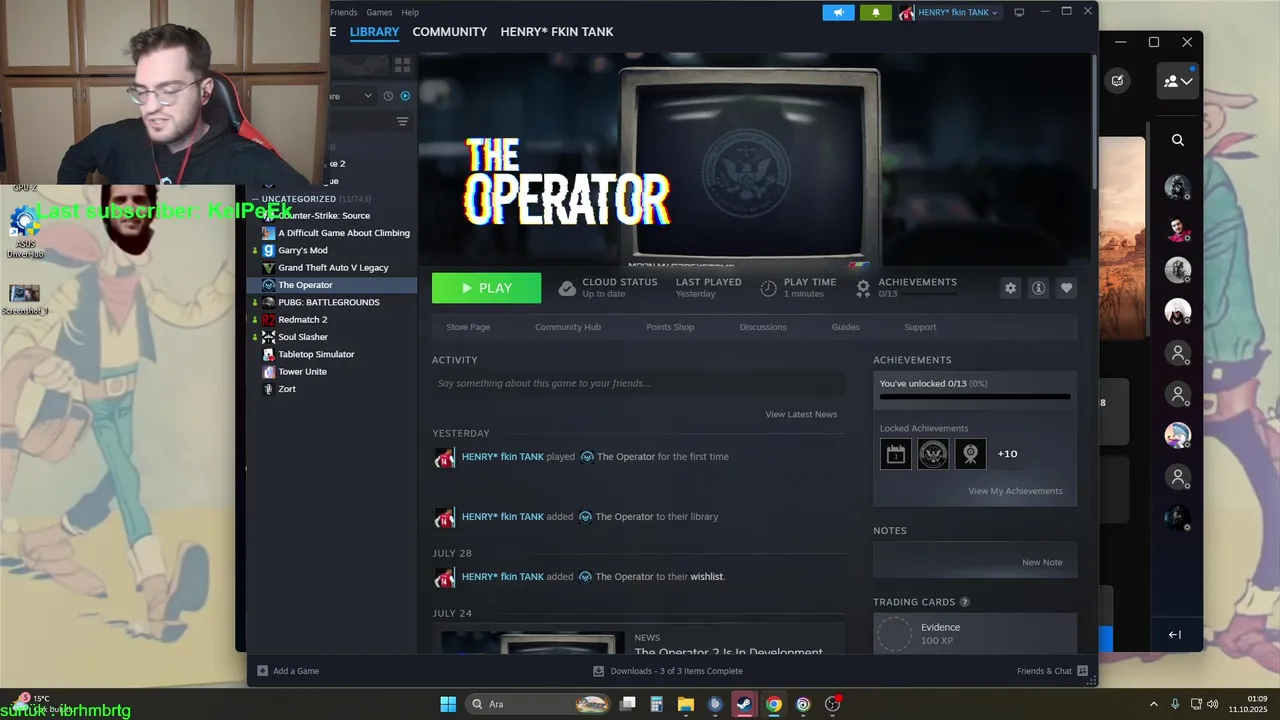Click Windows taskbar search box
Image resolution: width=1280 pixels, height=720 pixels.
pos(538,704)
